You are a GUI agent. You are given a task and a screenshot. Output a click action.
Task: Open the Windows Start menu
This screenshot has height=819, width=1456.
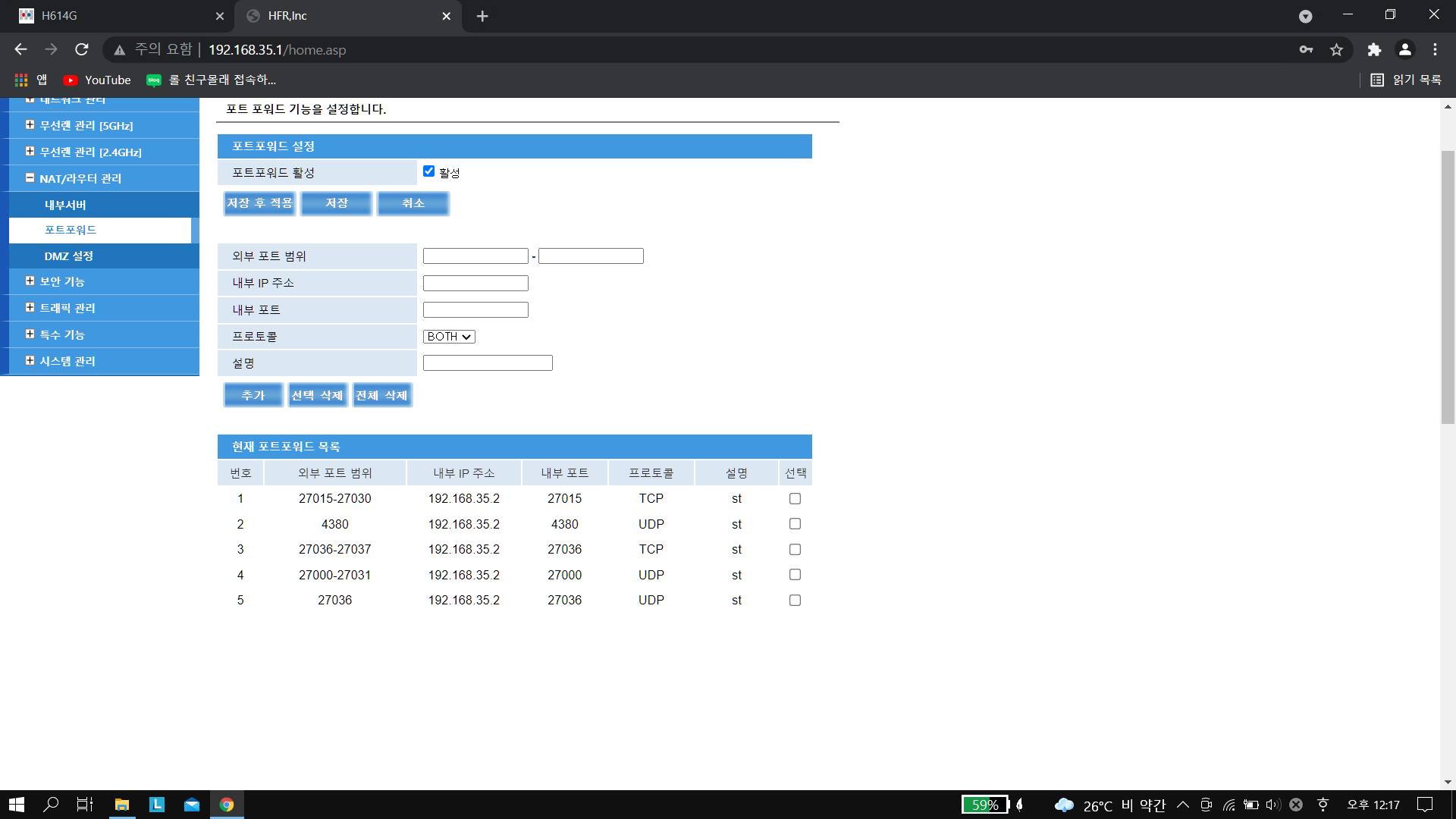click(17, 805)
